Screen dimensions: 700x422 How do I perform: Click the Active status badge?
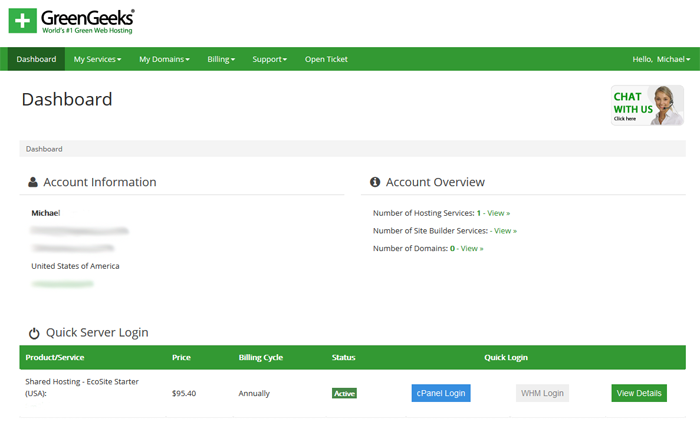(344, 393)
